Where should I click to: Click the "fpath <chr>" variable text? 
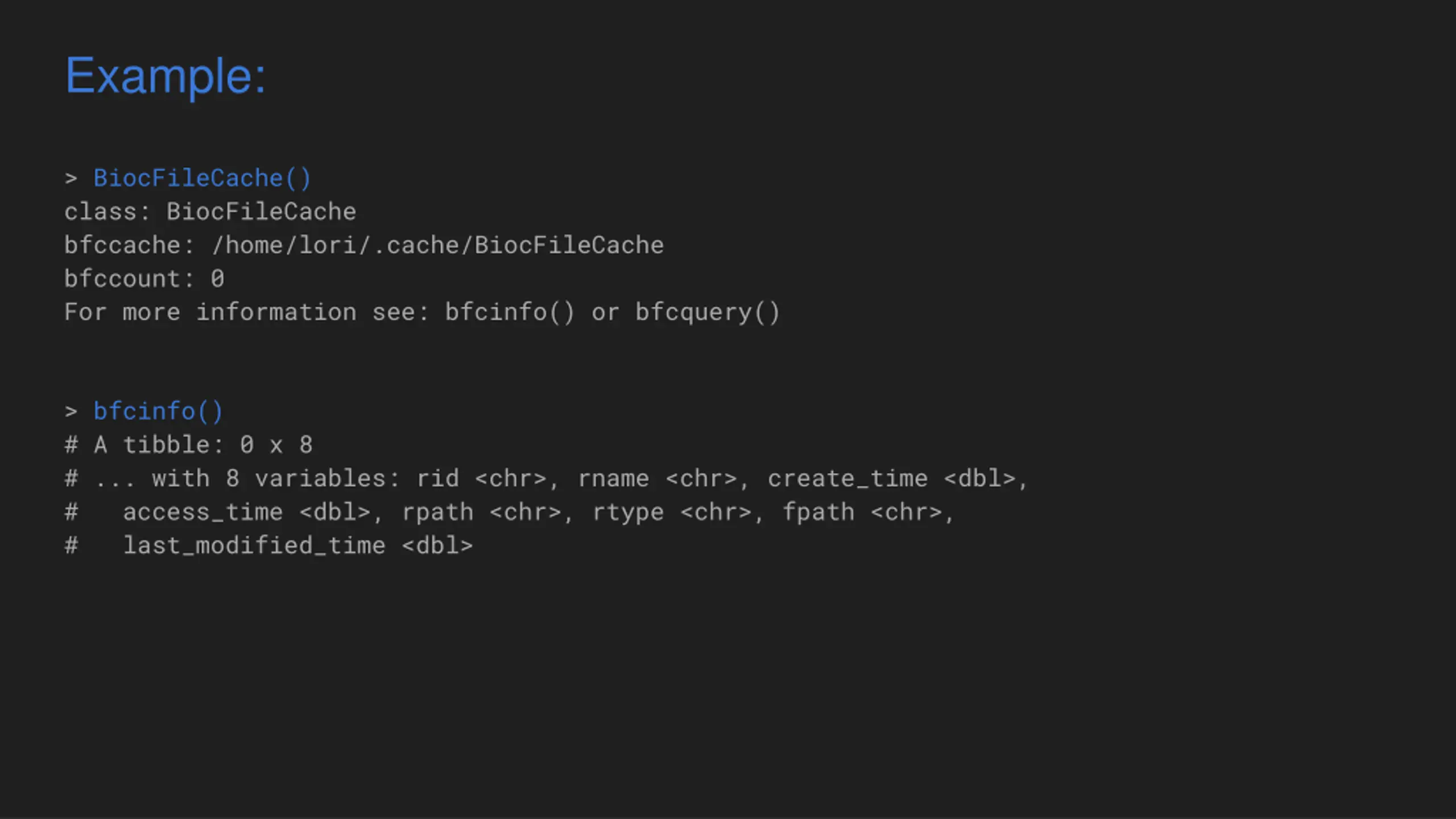862,512
